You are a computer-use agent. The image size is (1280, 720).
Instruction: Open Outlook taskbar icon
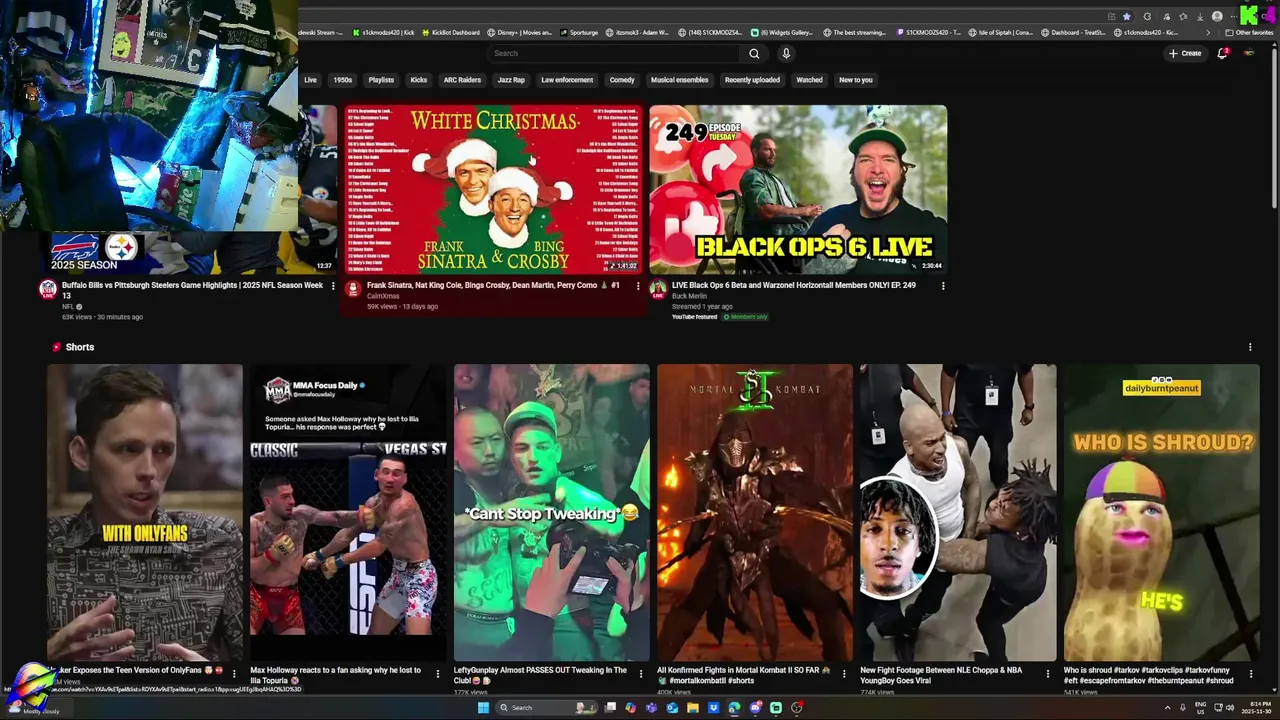pos(672,708)
